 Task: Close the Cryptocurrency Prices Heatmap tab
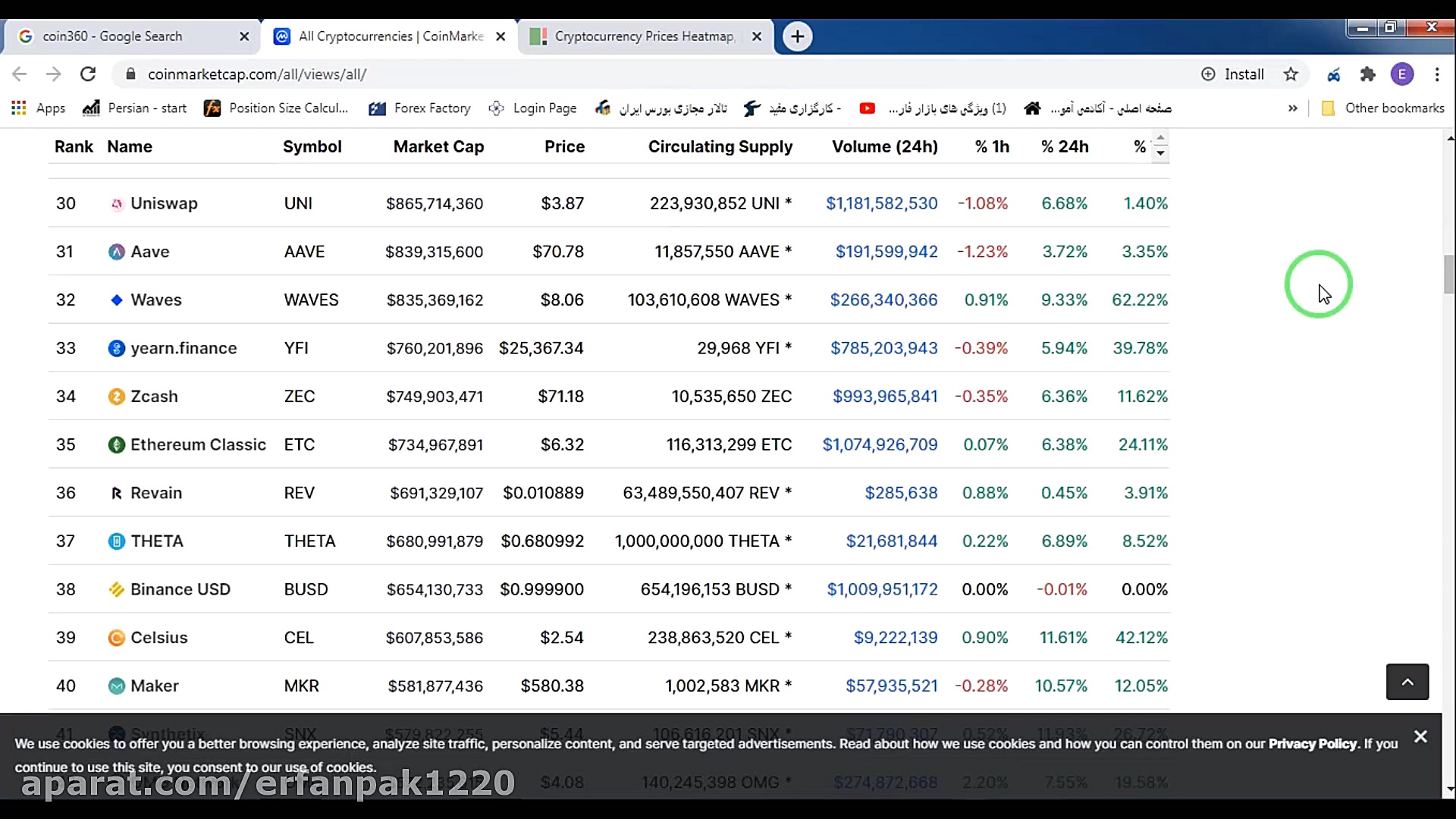coord(757,36)
